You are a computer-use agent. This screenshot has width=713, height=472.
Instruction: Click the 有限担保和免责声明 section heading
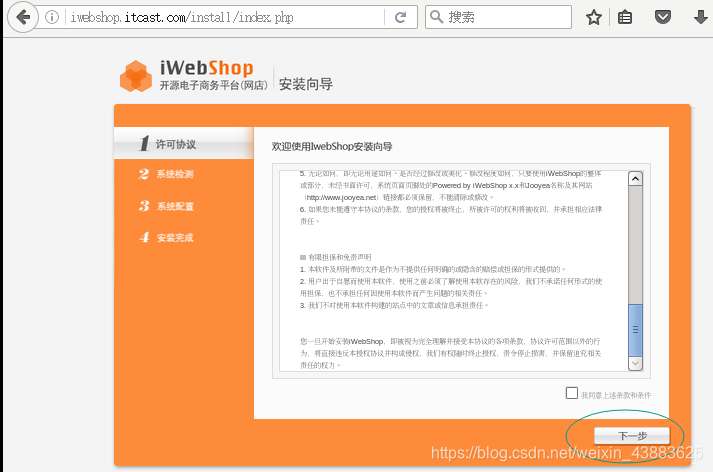340,257
